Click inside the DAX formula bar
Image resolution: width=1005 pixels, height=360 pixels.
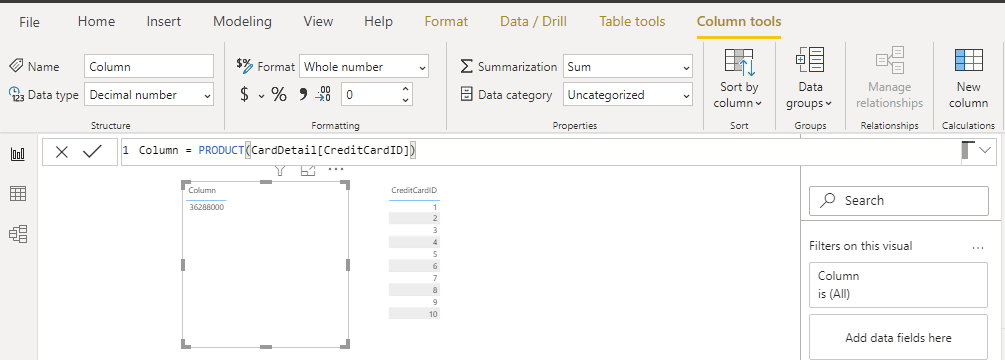click(541, 152)
